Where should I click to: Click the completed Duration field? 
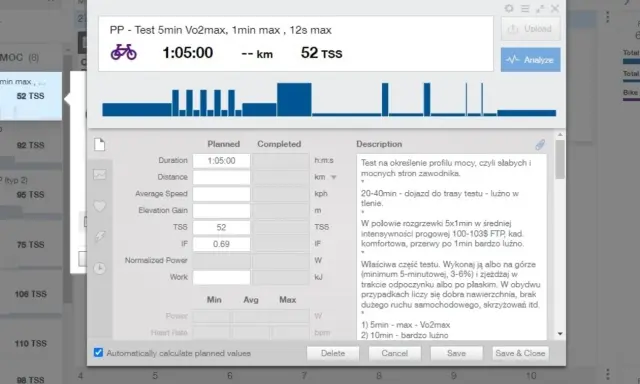tap(280, 161)
